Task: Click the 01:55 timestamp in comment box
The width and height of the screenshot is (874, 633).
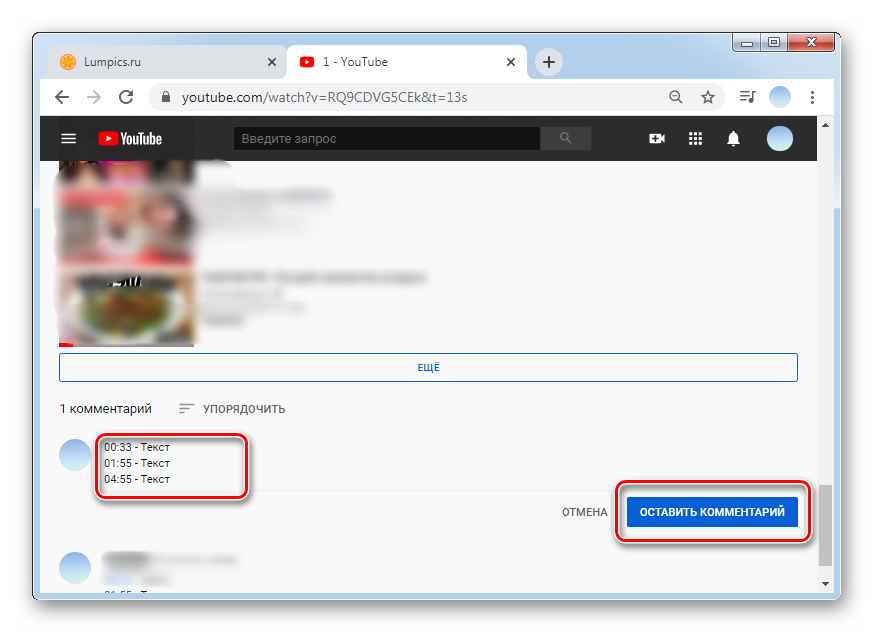Action: 118,463
